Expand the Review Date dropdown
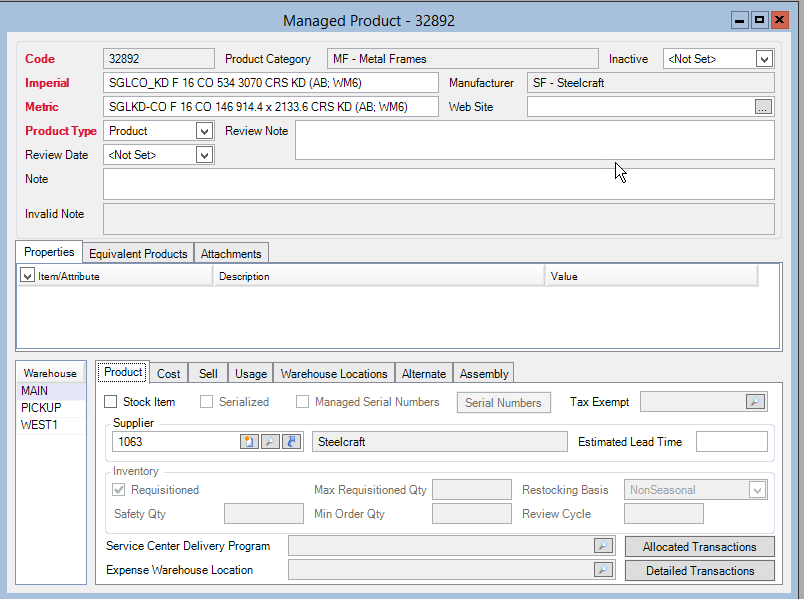Viewport: 804px width, 599px height. (x=204, y=155)
